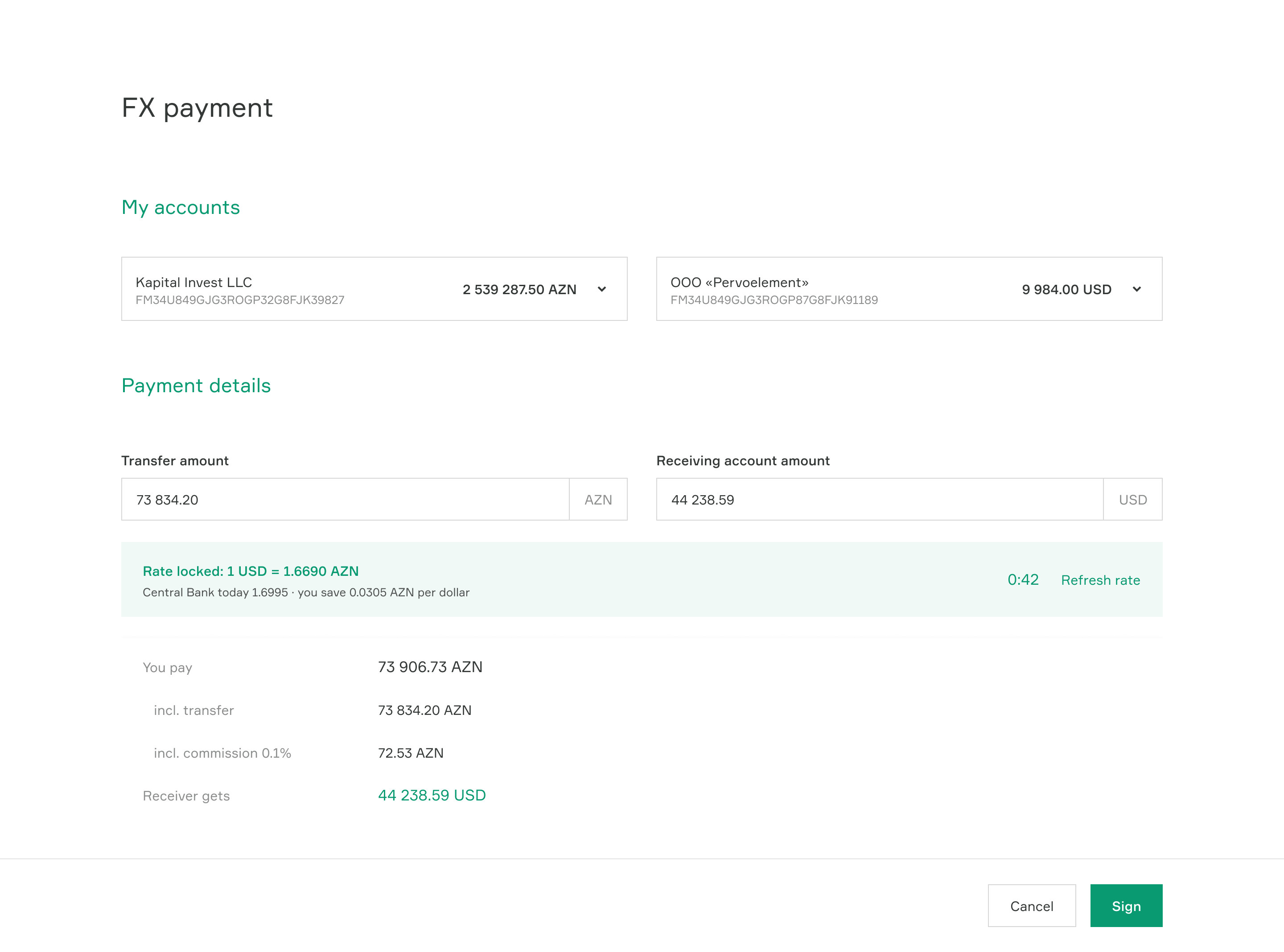The width and height of the screenshot is (1284, 952).
Task: Click the Rate locked 1.6690 AZN text
Action: pyautogui.click(x=251, y=571)
